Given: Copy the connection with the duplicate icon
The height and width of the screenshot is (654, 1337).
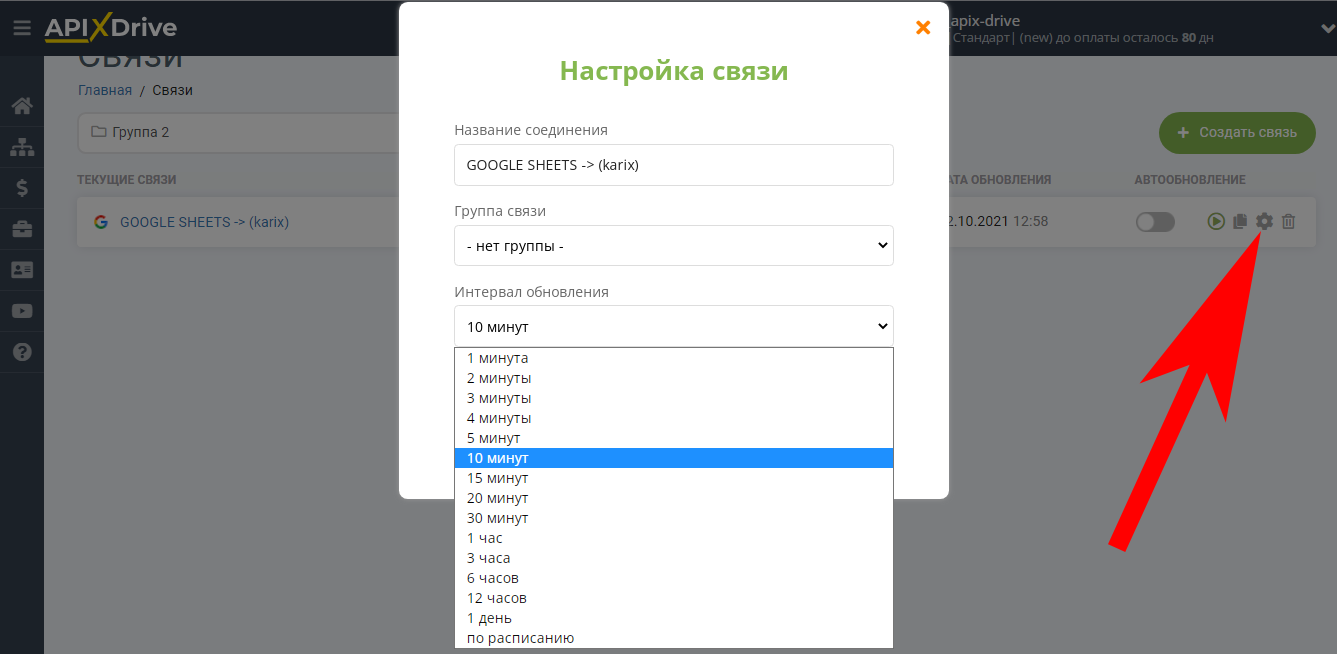Looking at the screenshot, I should (x=1240, y=222).
